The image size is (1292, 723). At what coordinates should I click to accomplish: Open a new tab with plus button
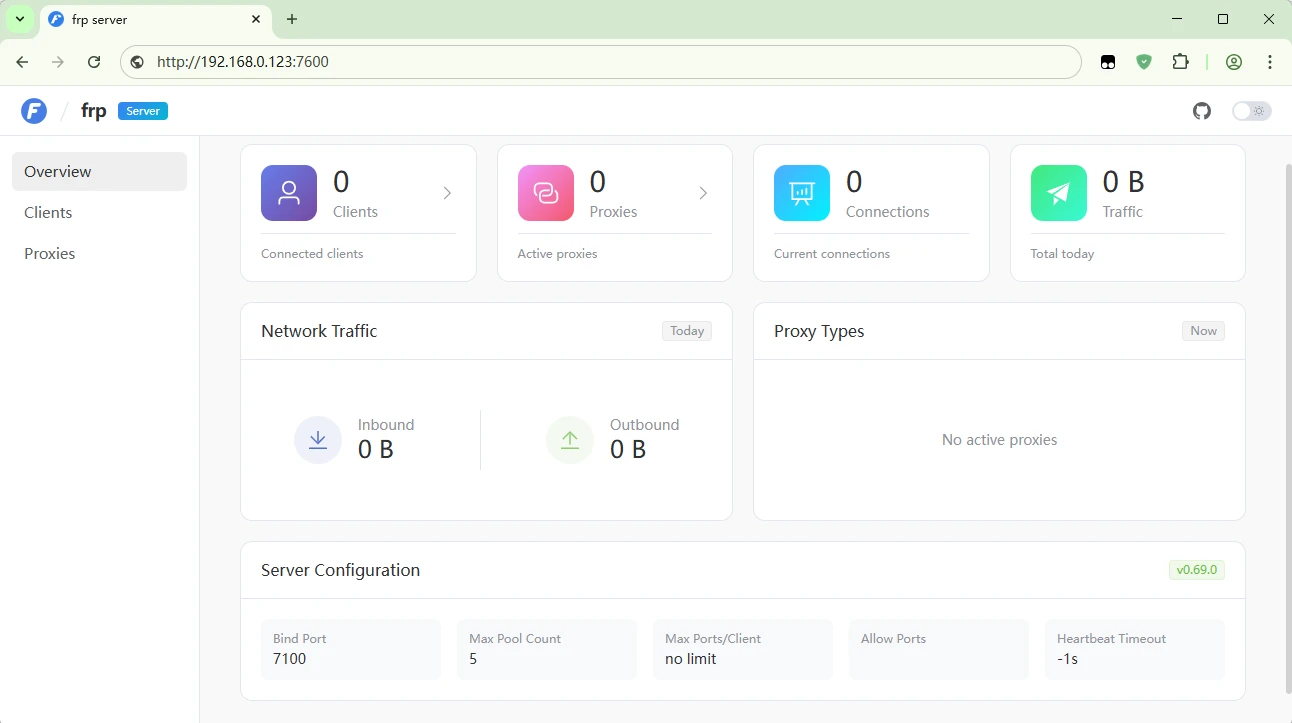click(x=292, y=19)
